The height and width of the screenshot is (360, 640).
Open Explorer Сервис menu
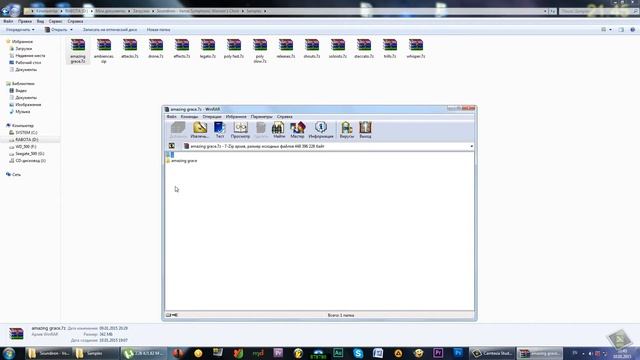(56, 21)
